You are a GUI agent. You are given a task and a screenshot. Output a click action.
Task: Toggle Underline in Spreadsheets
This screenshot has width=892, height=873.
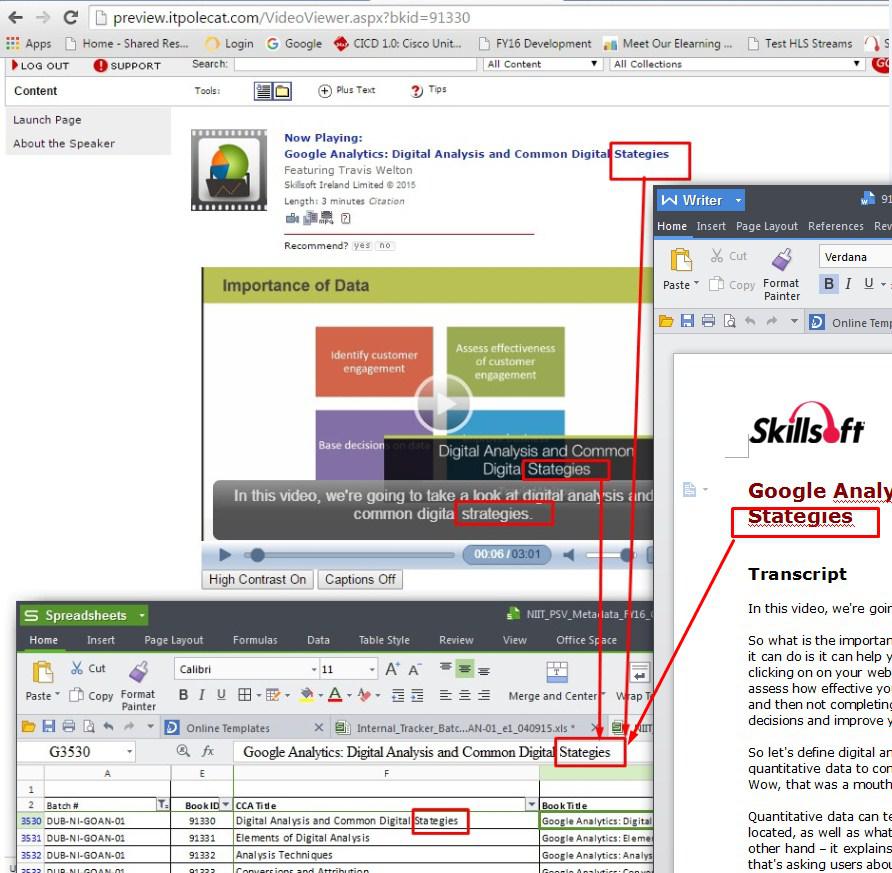pos(221,695)
